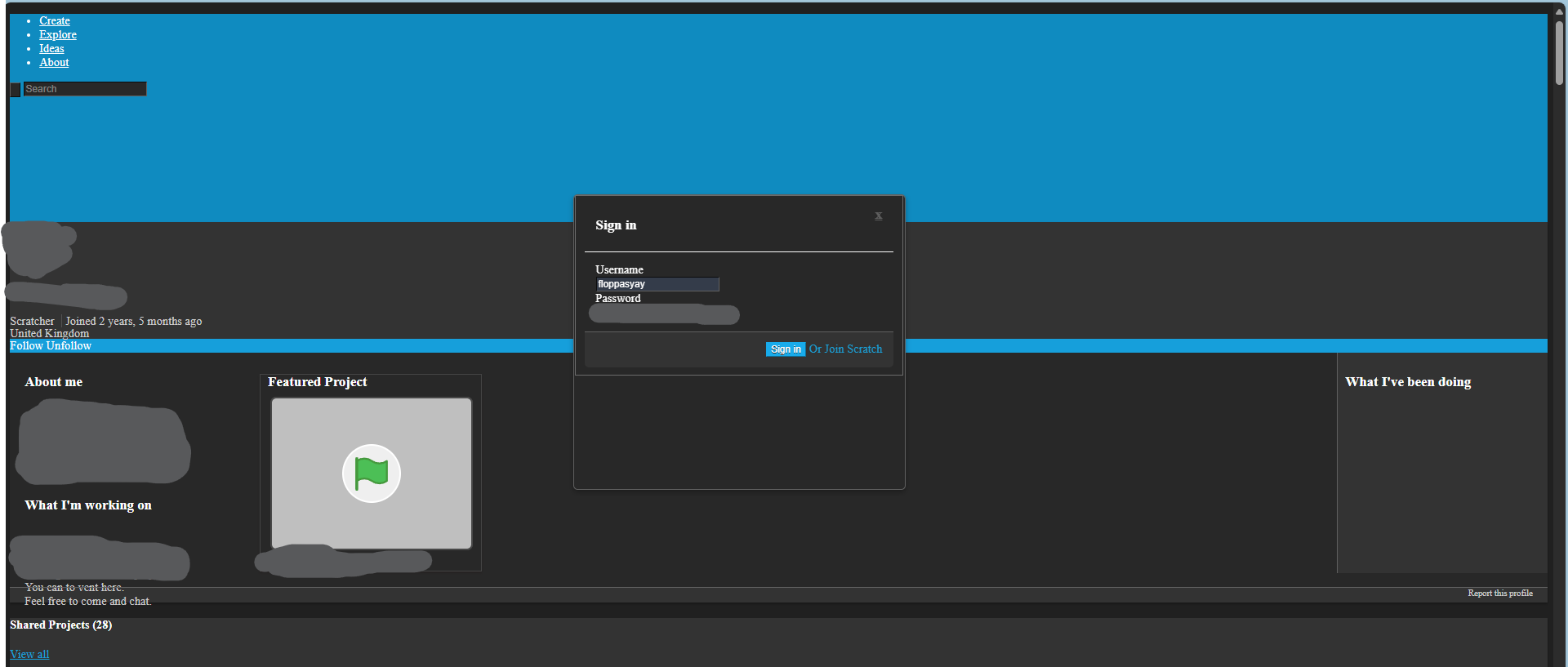This screenshot has height=667, width=1568.
Task: Click the Username field in Sign in
Action: 657,284
